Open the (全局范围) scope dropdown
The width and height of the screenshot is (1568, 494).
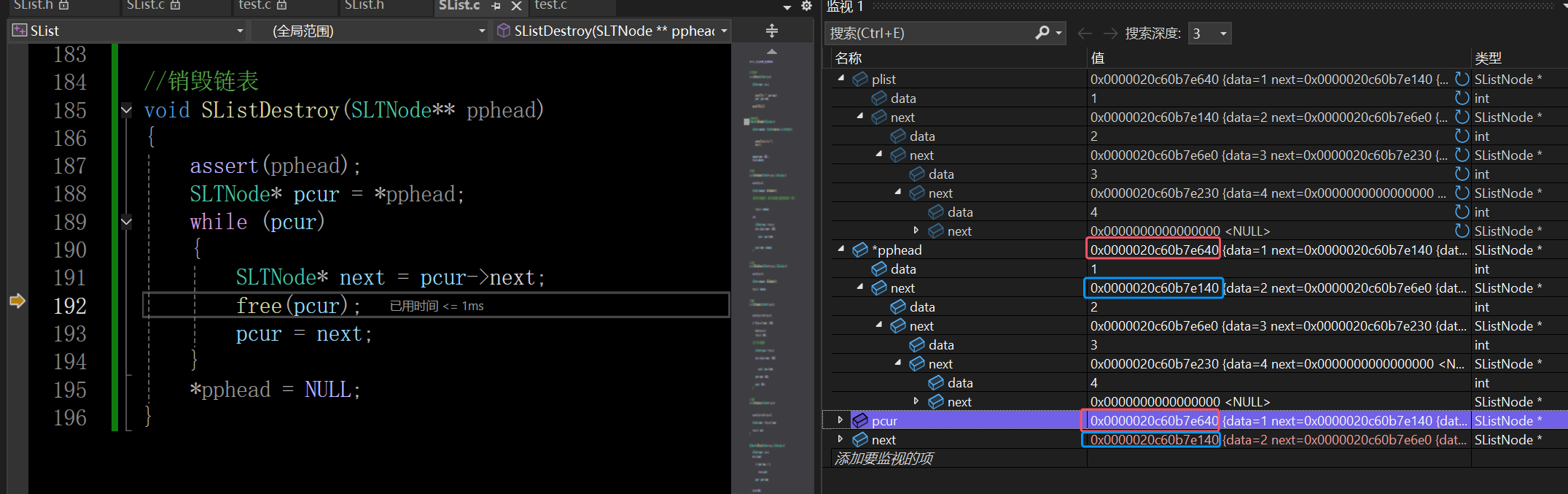click(x=482, y=31)
